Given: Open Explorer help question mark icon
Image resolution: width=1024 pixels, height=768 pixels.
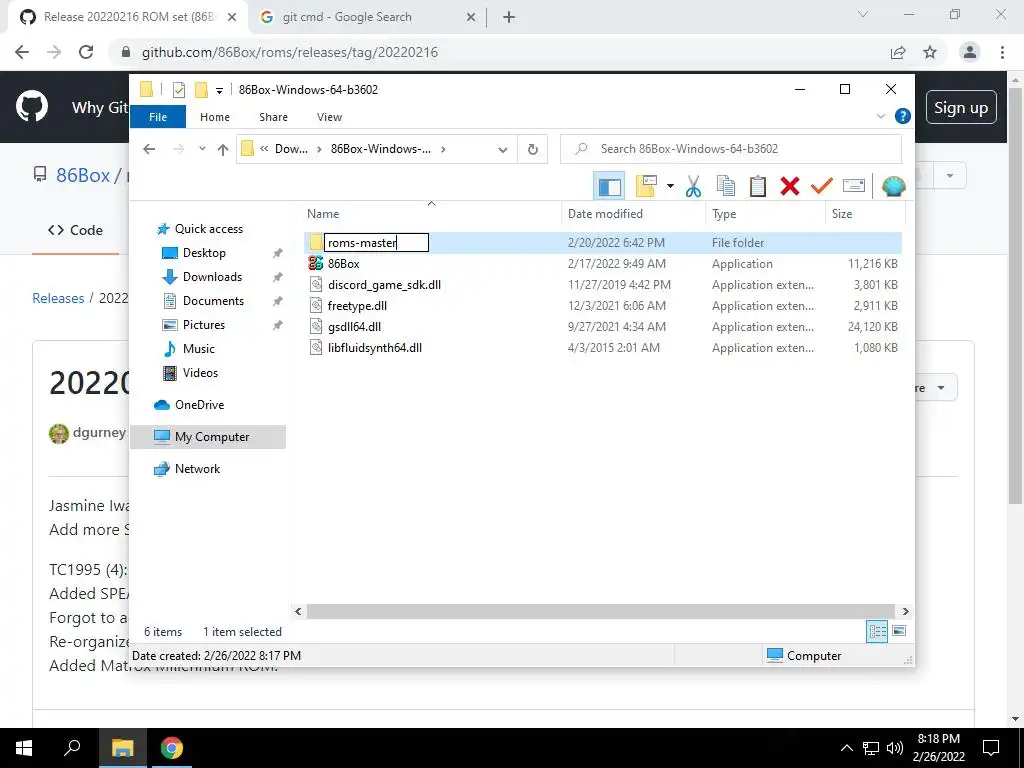Looking at the screenshot, I should 903,116.
